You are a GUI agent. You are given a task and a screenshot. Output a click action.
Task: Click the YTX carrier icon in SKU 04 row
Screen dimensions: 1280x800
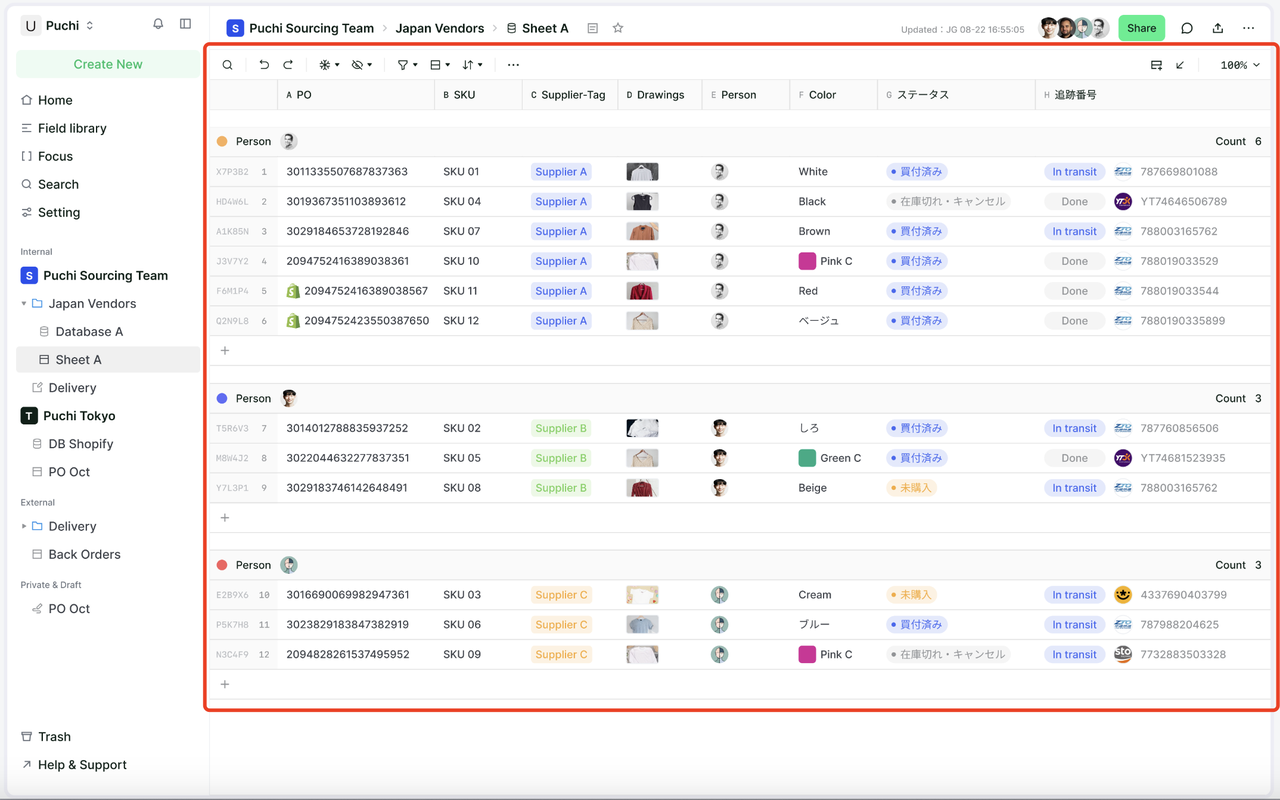1123,201
